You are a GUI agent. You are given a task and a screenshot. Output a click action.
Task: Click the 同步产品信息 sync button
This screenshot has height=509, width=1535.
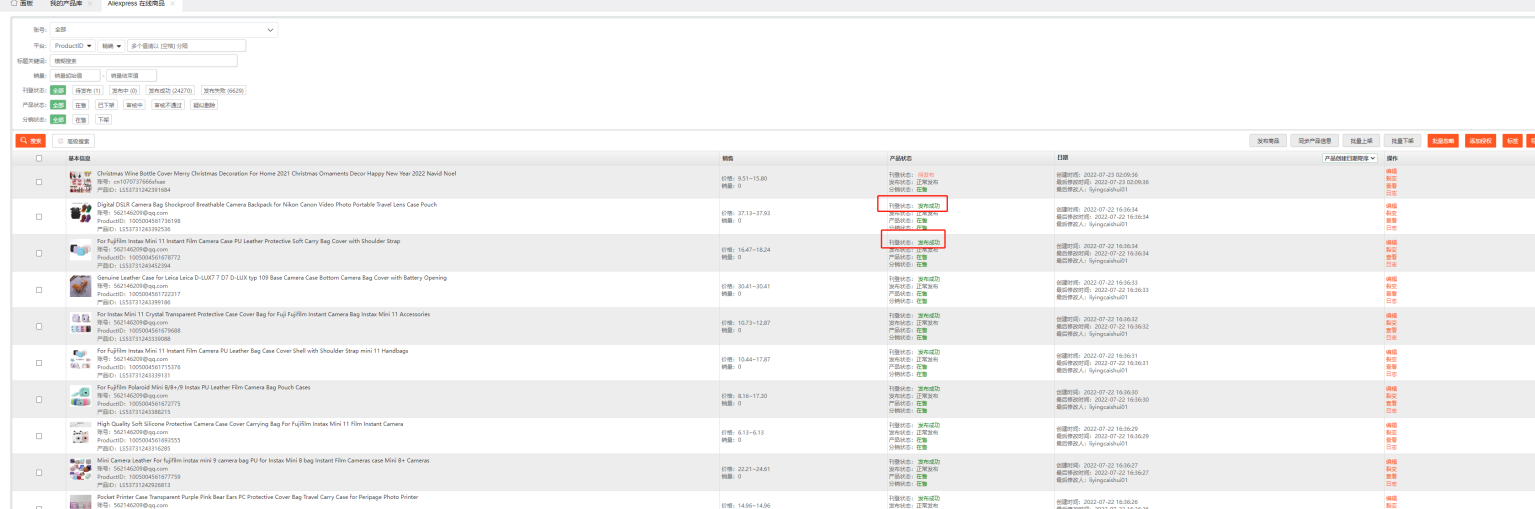[x=1315, y=141]
